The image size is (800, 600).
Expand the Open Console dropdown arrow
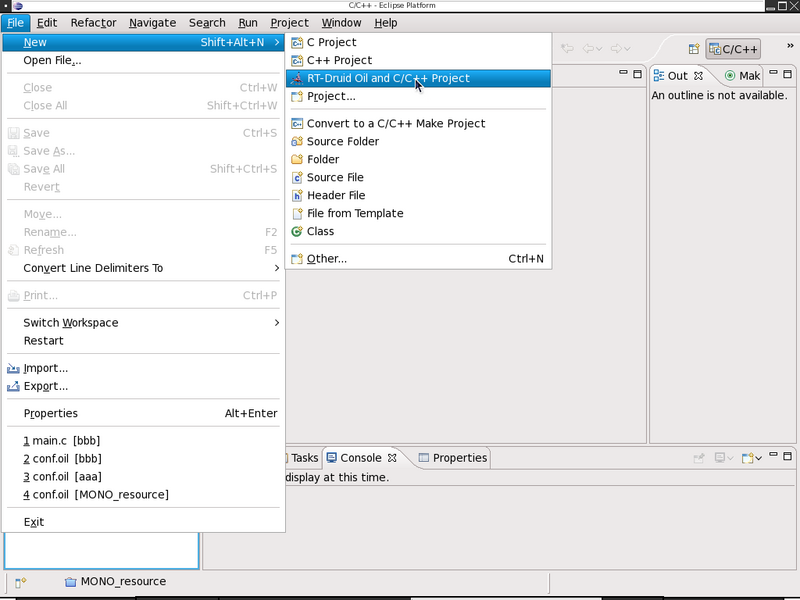click(759, 458)
